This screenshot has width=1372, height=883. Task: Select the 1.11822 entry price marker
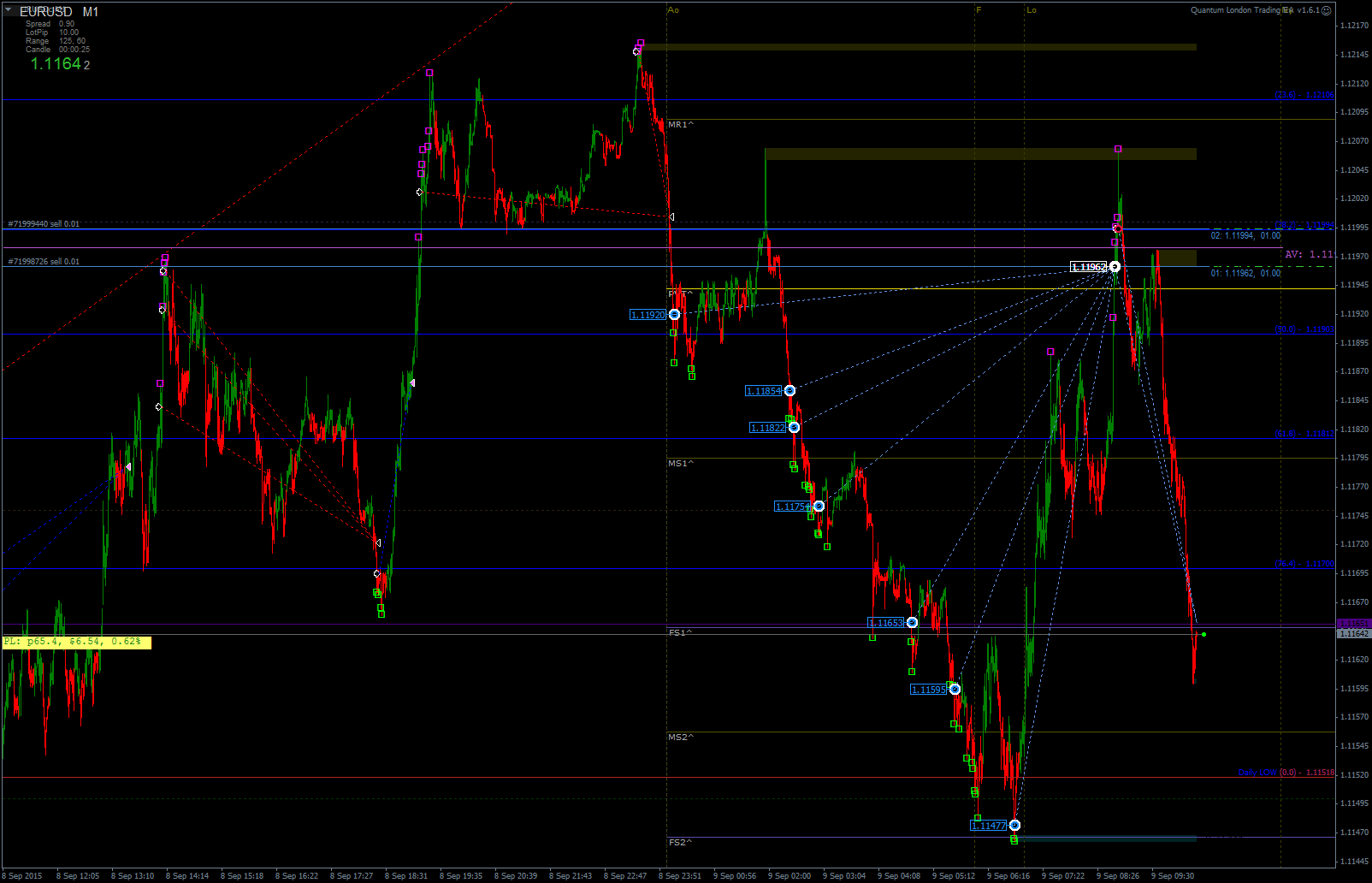(x=767, y=428)
